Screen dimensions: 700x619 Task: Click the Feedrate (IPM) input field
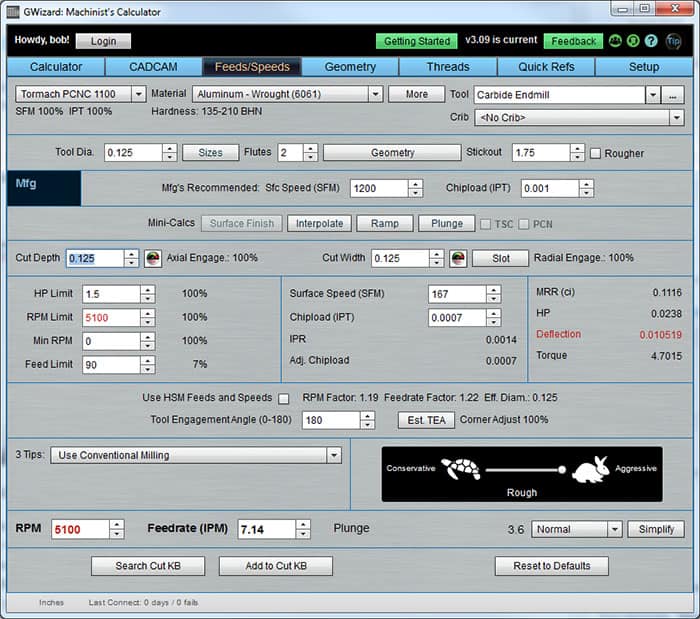(x=265, y=529)
